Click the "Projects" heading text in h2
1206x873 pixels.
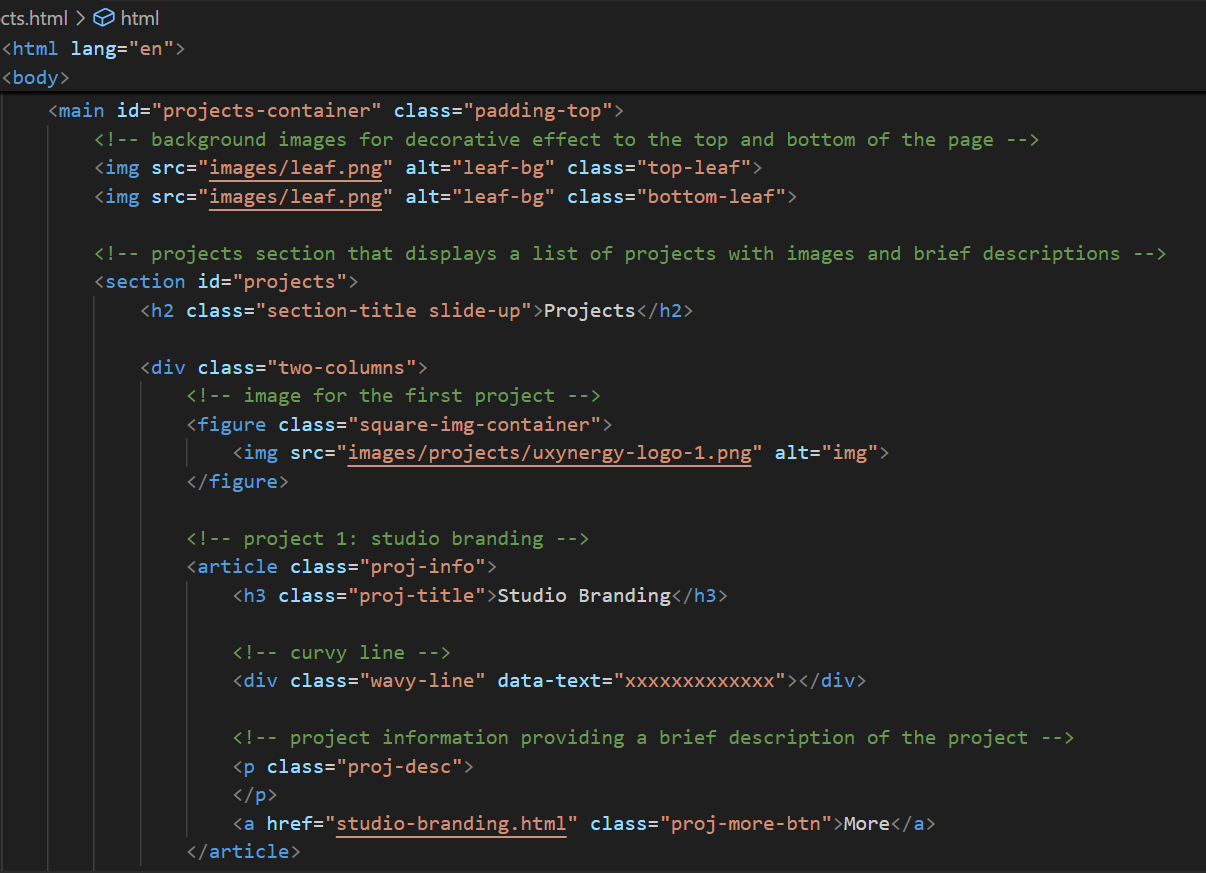click(x=589, y=311)
